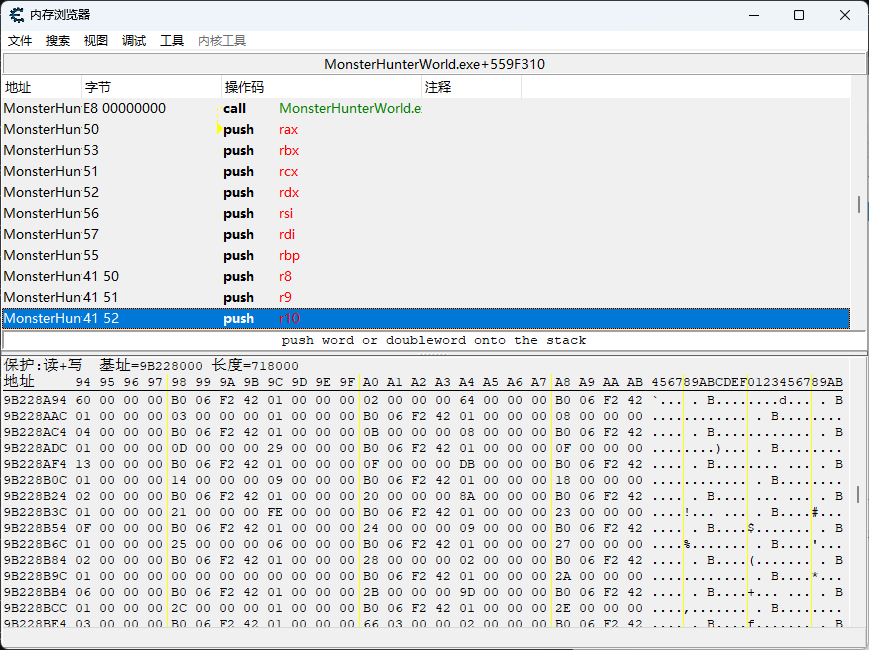Viewport: 869px width, 650px height.
Task: Click the disassembler vertical scrollbar thumb
Action: point(859,204)
